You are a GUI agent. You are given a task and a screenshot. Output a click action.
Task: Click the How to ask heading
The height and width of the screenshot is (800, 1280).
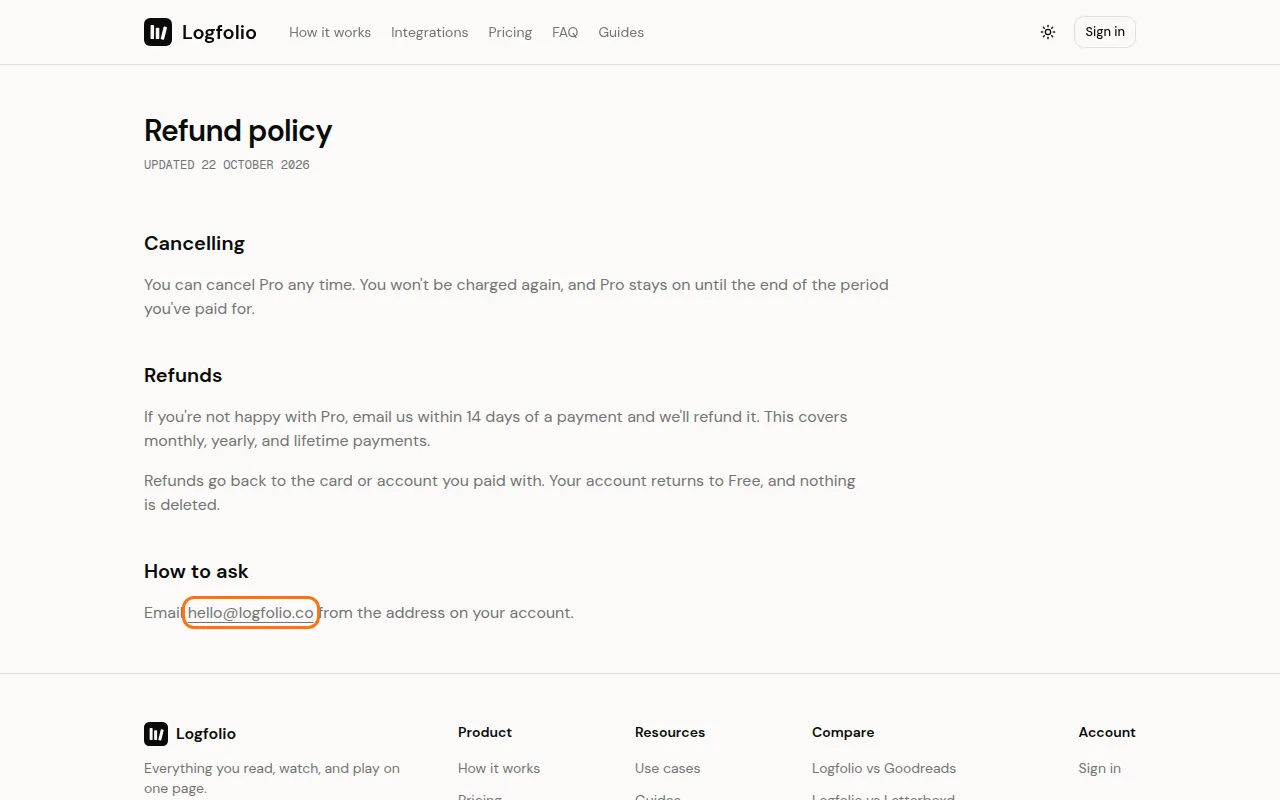tap(196, 571)
